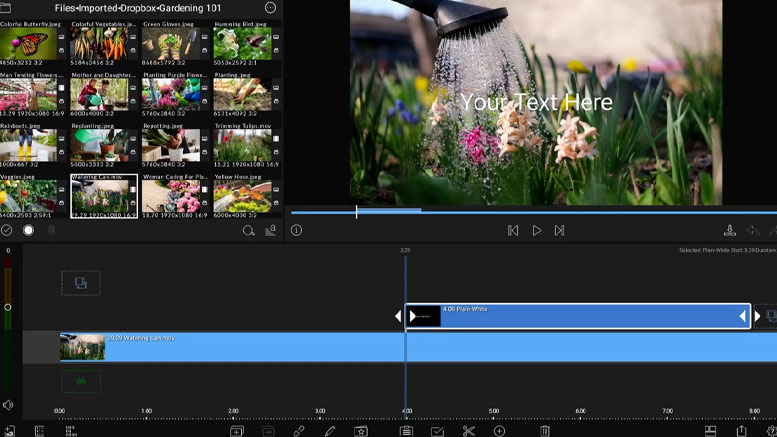
Task: Play the preview
Action: [x=537, y=230]
